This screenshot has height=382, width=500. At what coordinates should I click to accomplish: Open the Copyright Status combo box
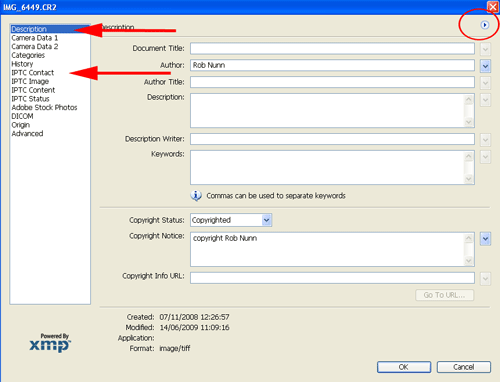tap(231, 220)
